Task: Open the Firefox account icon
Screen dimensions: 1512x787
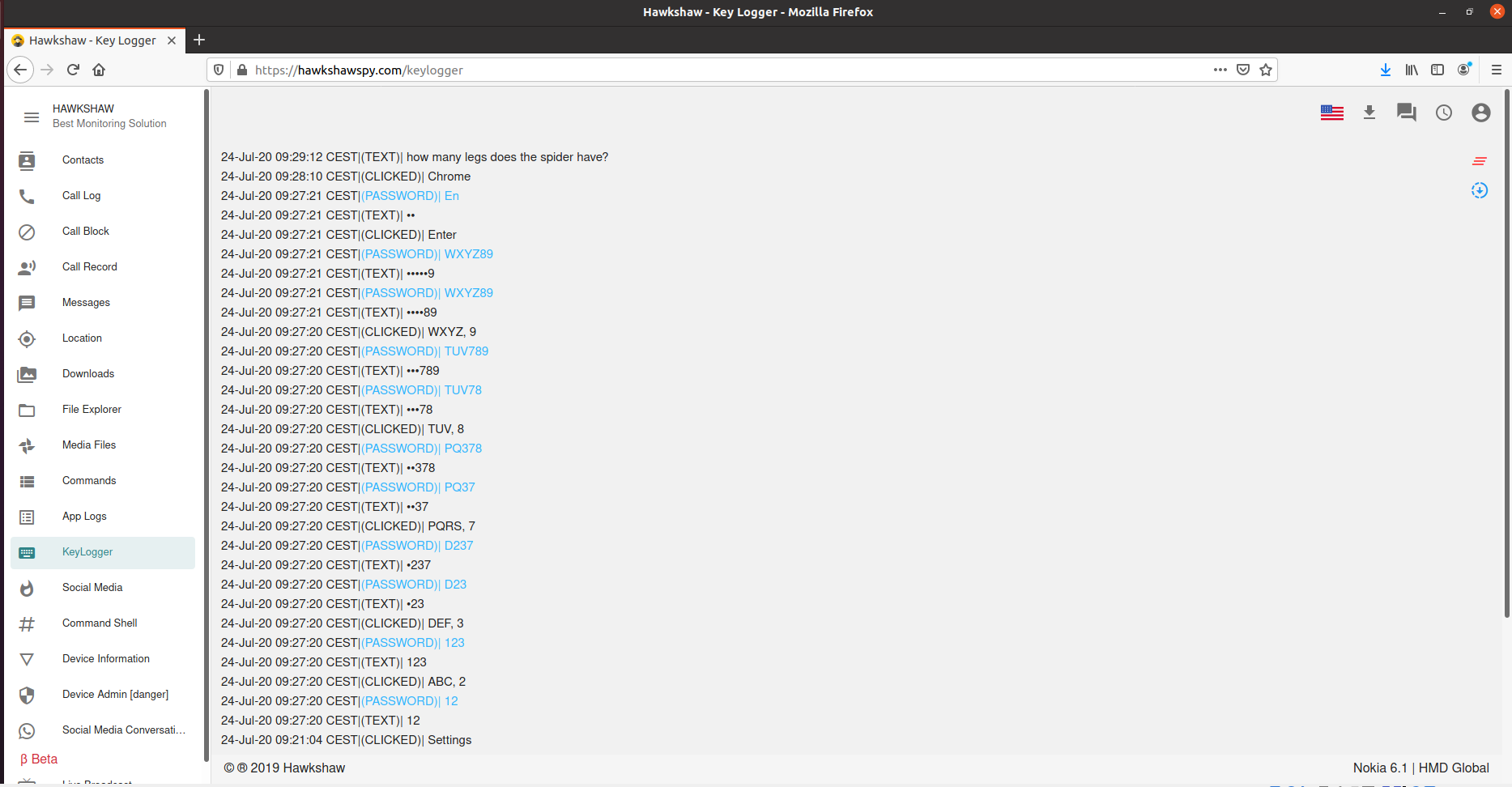Action: point(1464,70)
